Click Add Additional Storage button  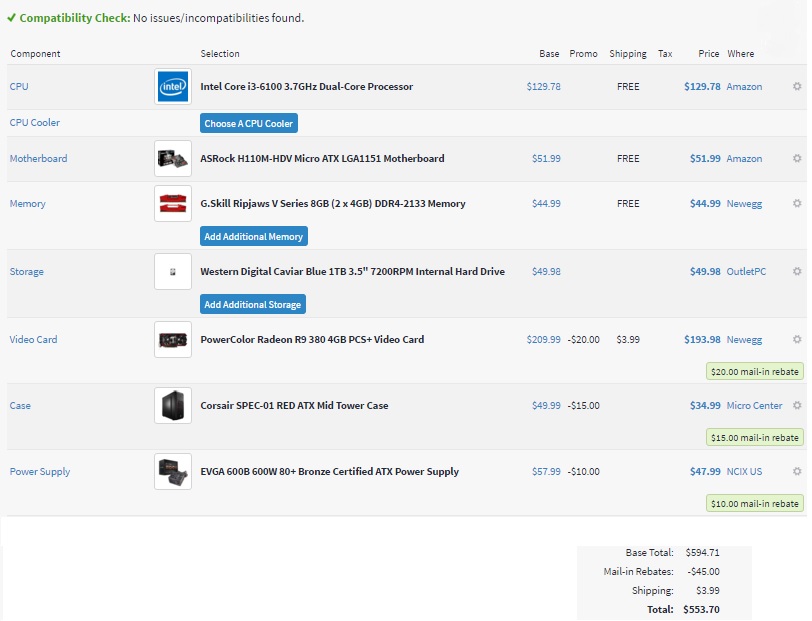253,305
